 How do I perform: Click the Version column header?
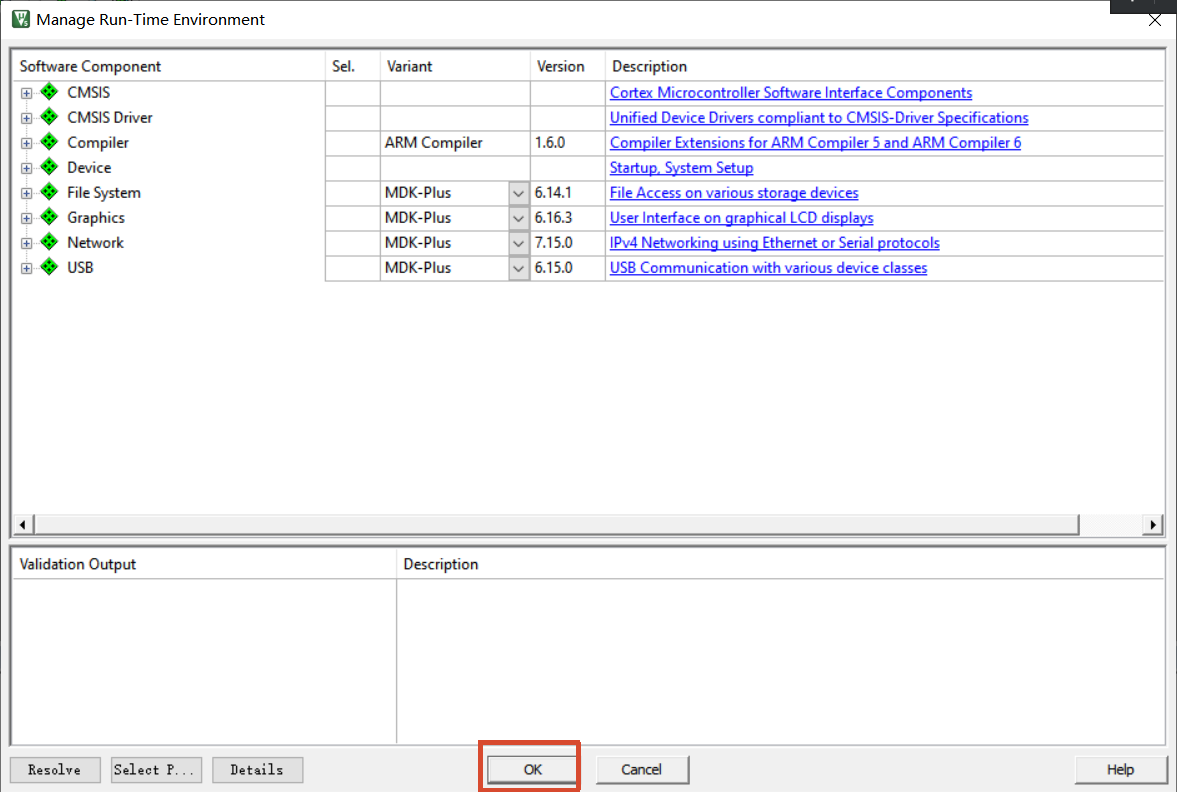567,66
